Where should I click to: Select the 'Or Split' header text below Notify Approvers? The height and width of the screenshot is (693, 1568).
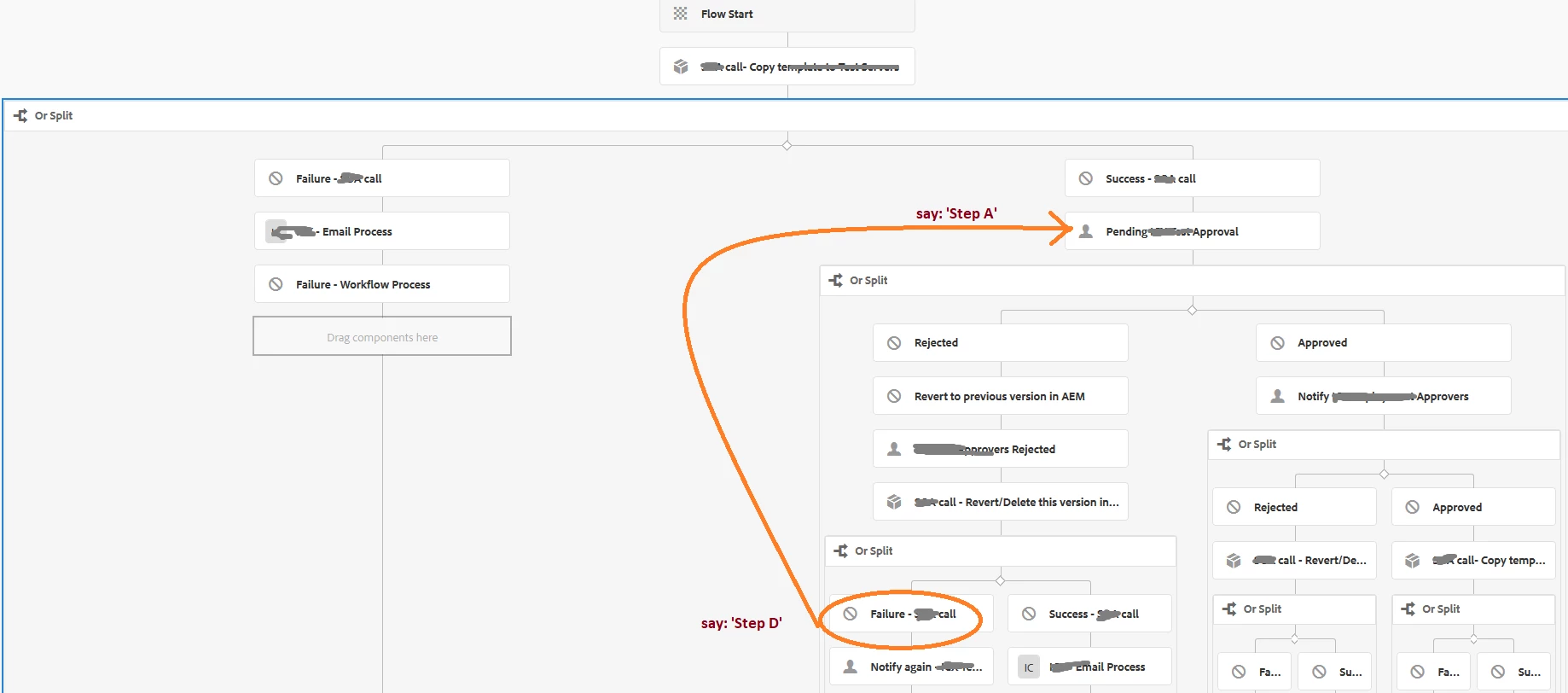coord(1257,444)
